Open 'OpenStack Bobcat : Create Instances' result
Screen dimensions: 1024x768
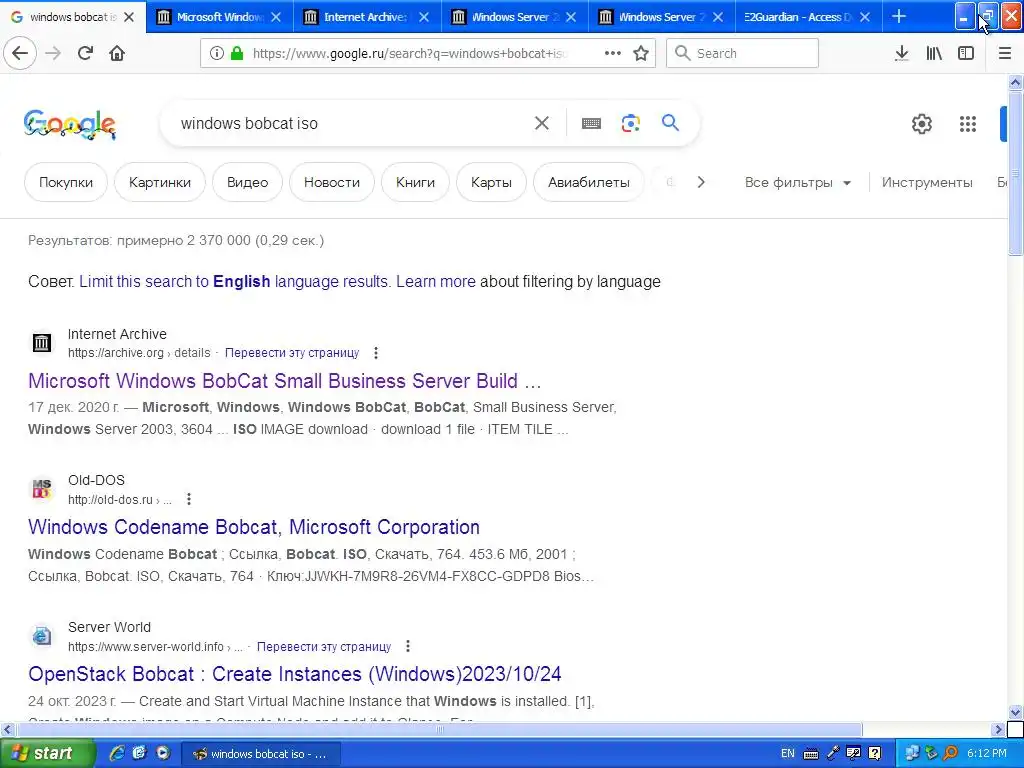tap(295, 674)
